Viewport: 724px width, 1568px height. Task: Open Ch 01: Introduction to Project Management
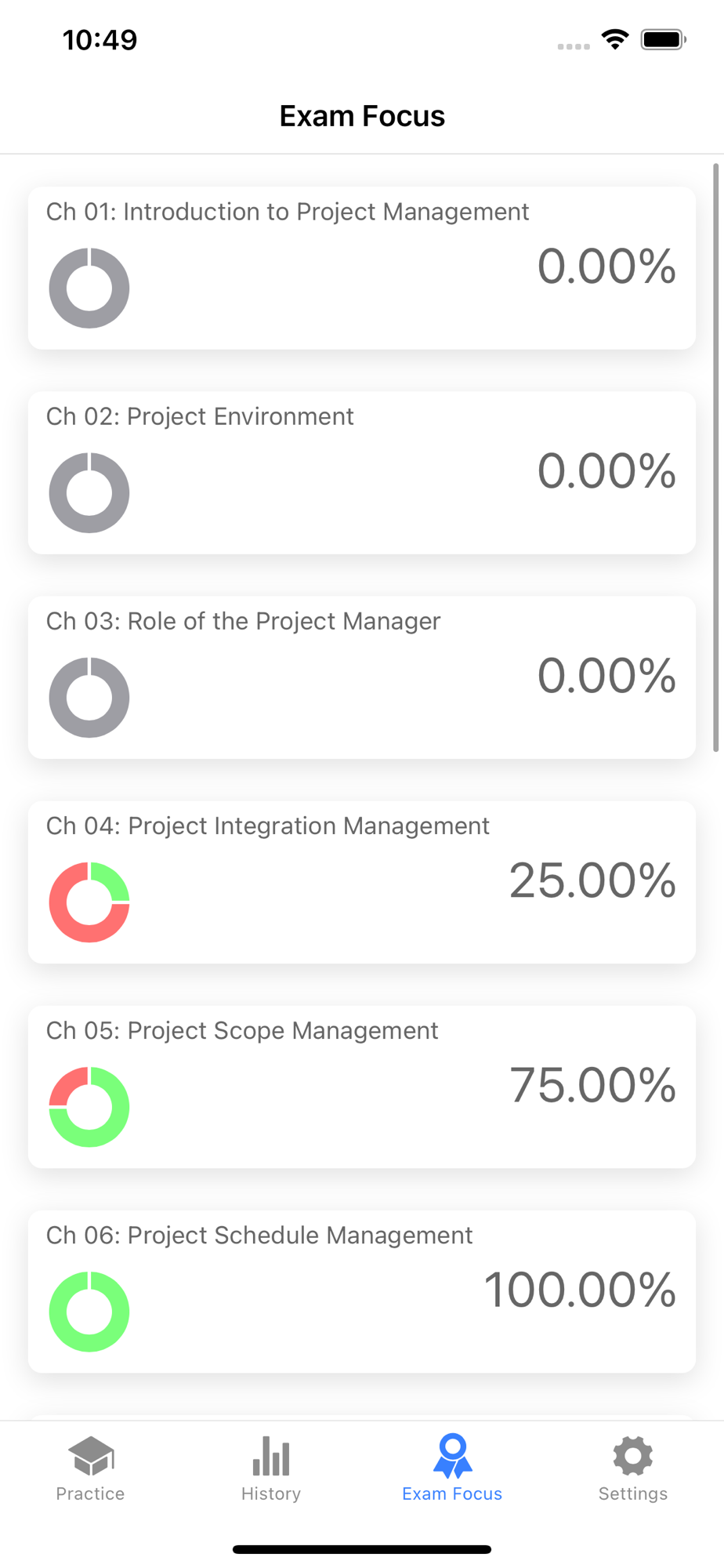362,268
